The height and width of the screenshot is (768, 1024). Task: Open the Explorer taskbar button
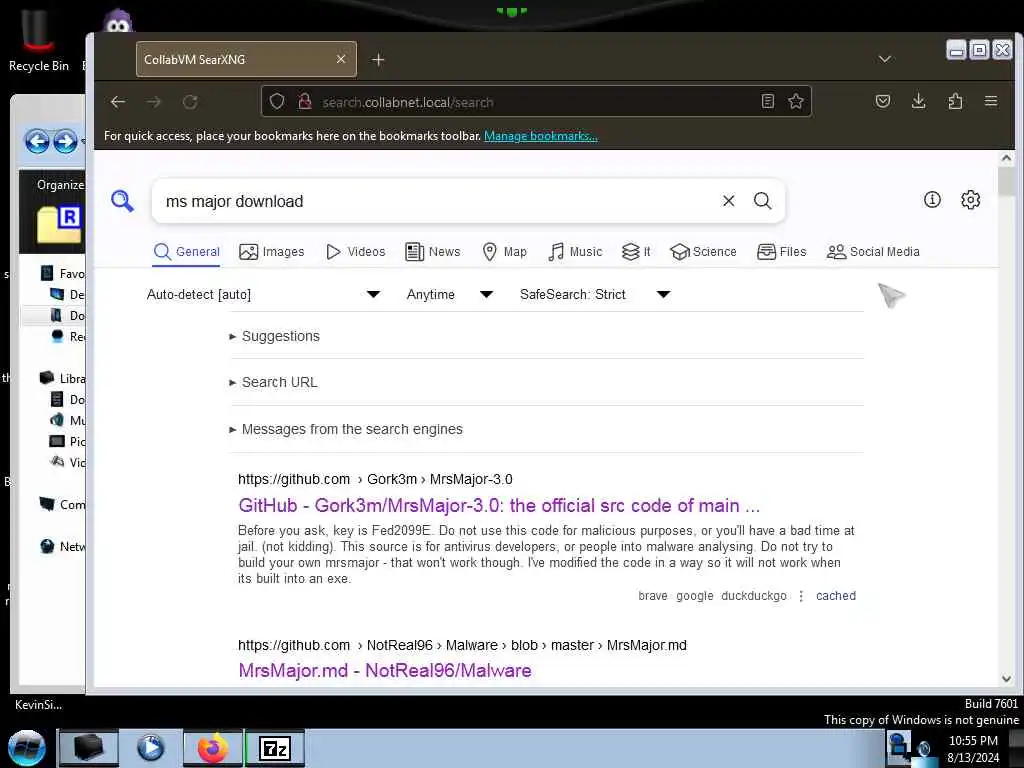tap(89, 748)
